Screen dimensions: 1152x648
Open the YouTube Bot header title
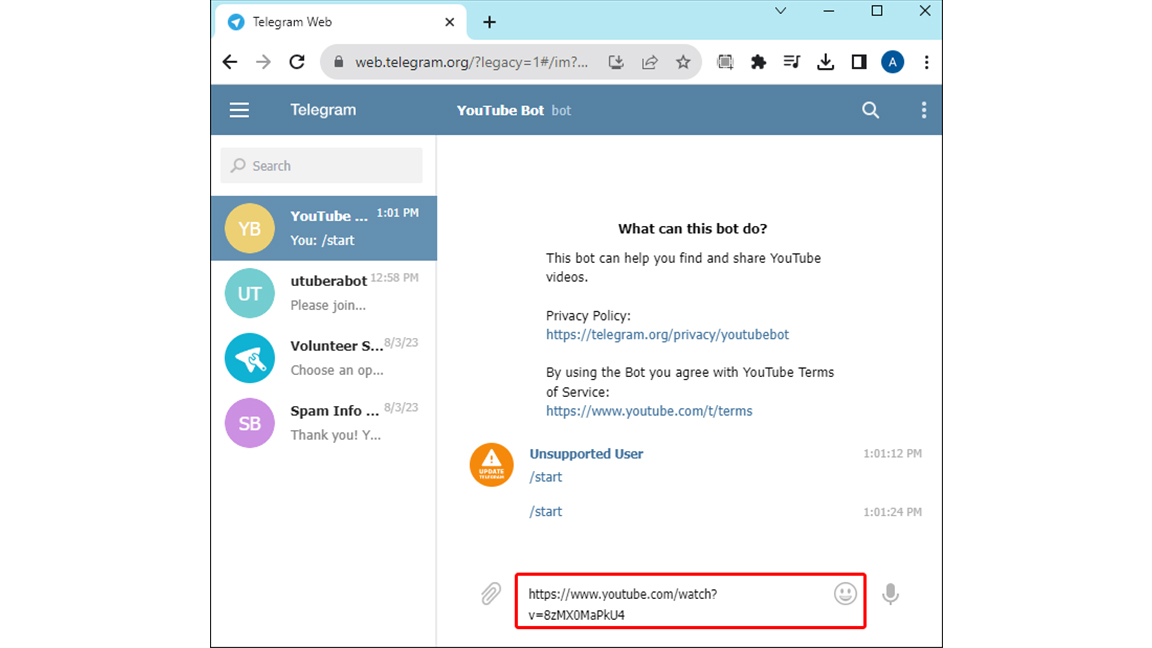click(500, 110)
